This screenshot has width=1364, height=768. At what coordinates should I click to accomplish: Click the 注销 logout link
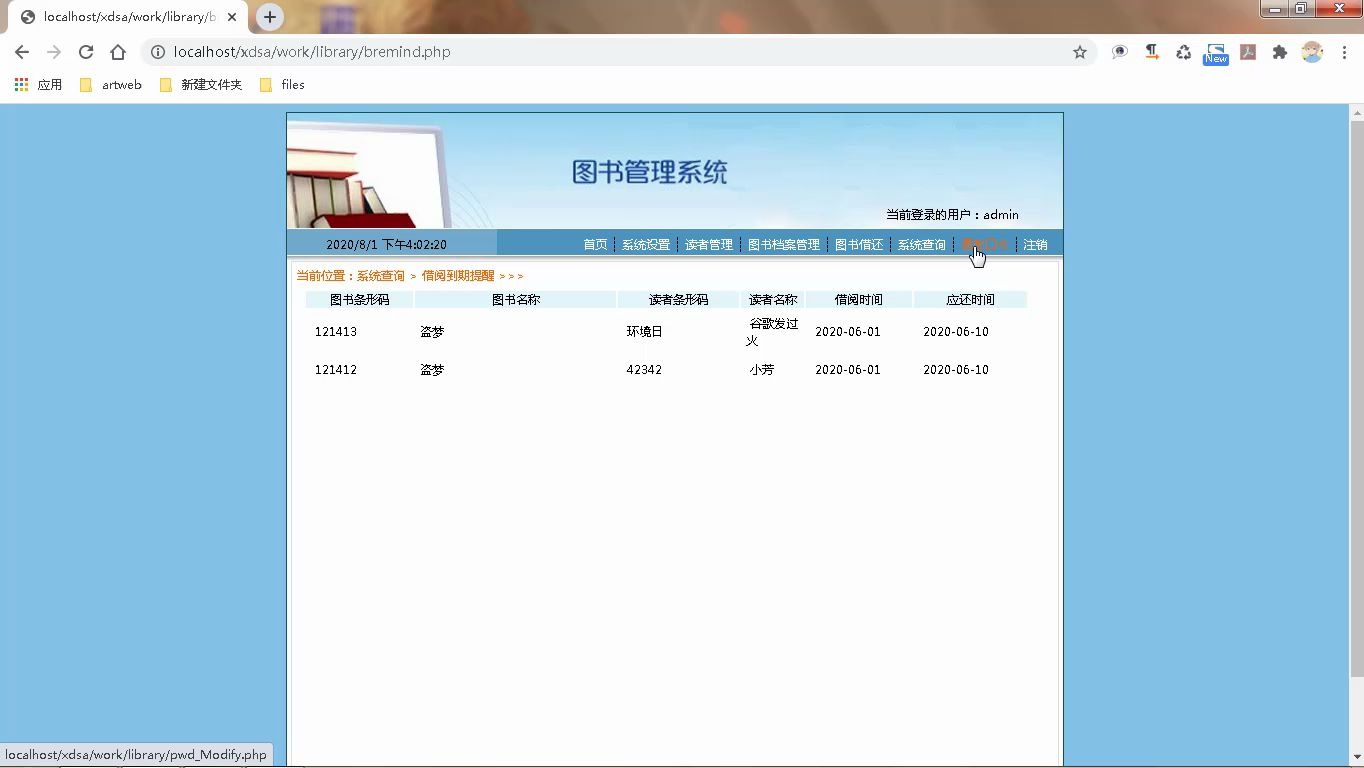click(1036, 243)
